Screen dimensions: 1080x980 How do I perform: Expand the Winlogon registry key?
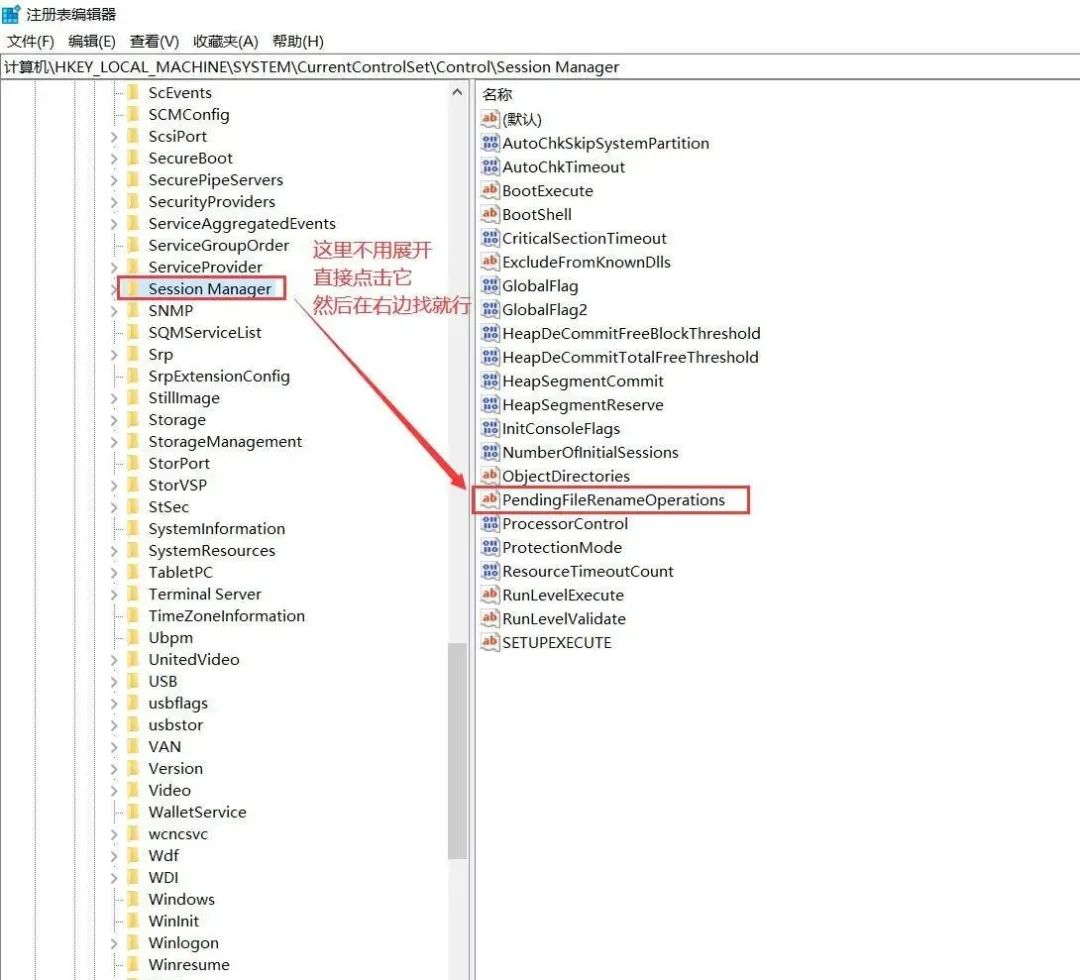(113, 943)
